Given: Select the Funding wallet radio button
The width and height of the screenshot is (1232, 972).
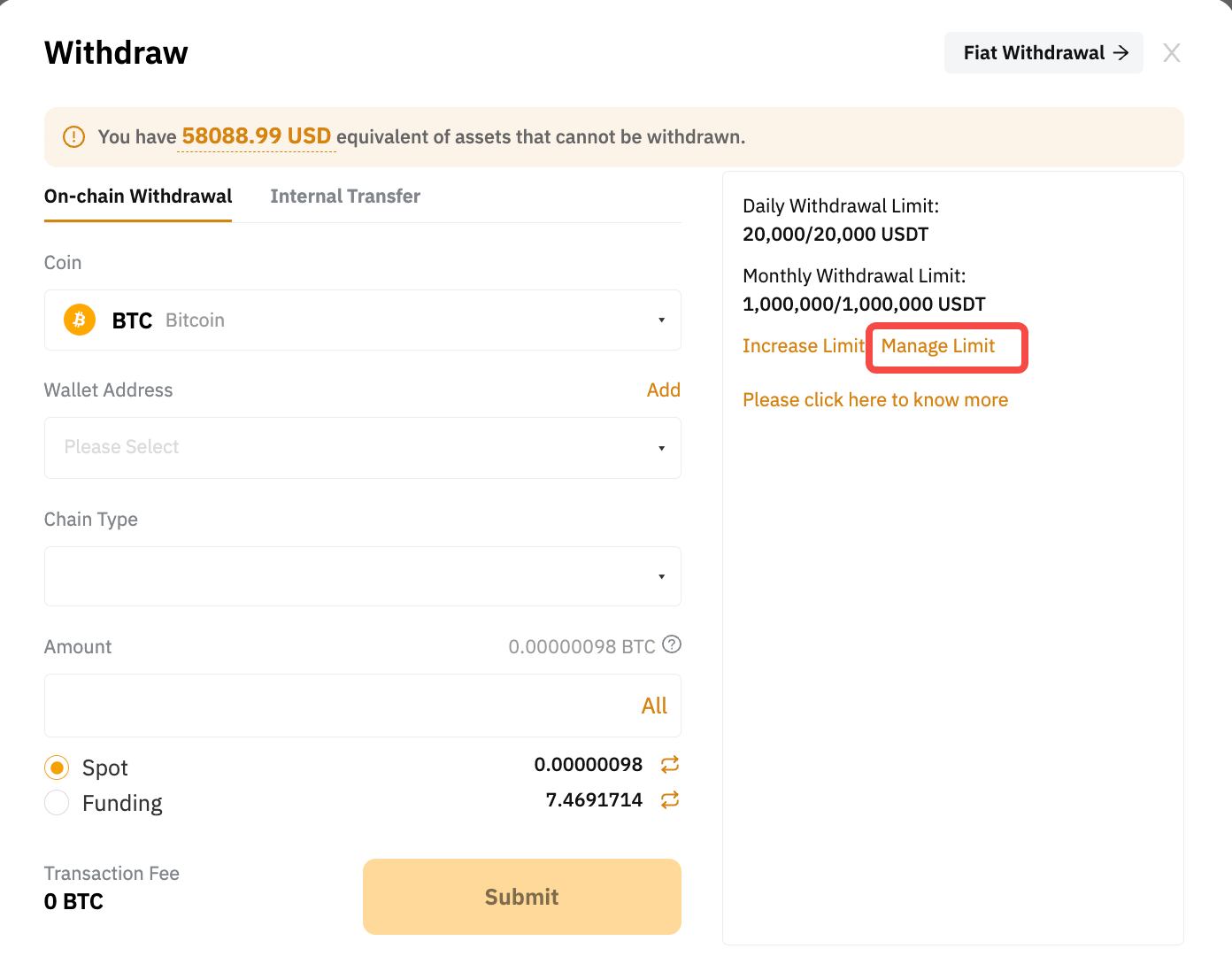Looking at the screenshot, I should pyautogui.click(x=57, y=803).
